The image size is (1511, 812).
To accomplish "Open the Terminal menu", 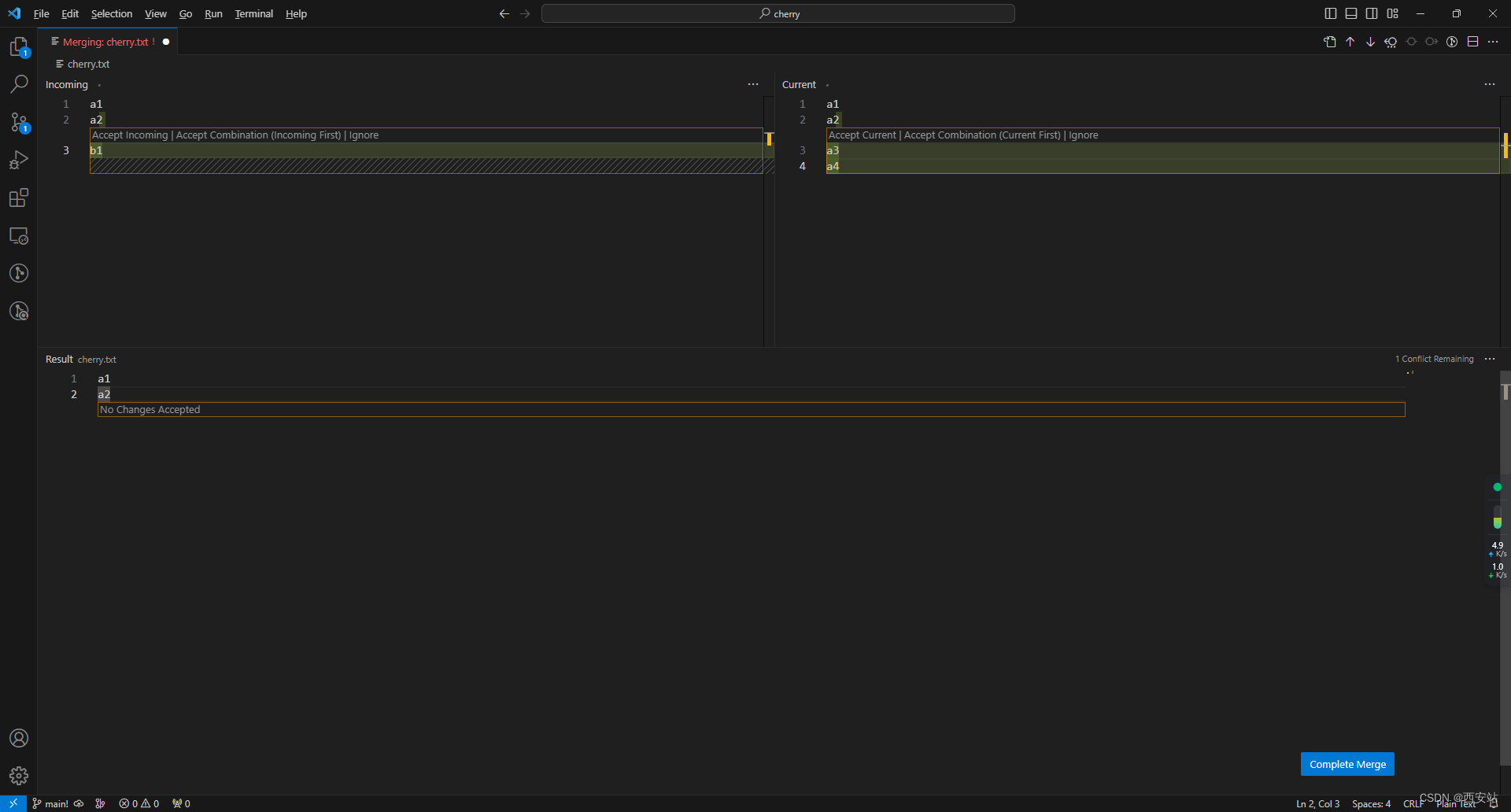I will tap(254, 13).
